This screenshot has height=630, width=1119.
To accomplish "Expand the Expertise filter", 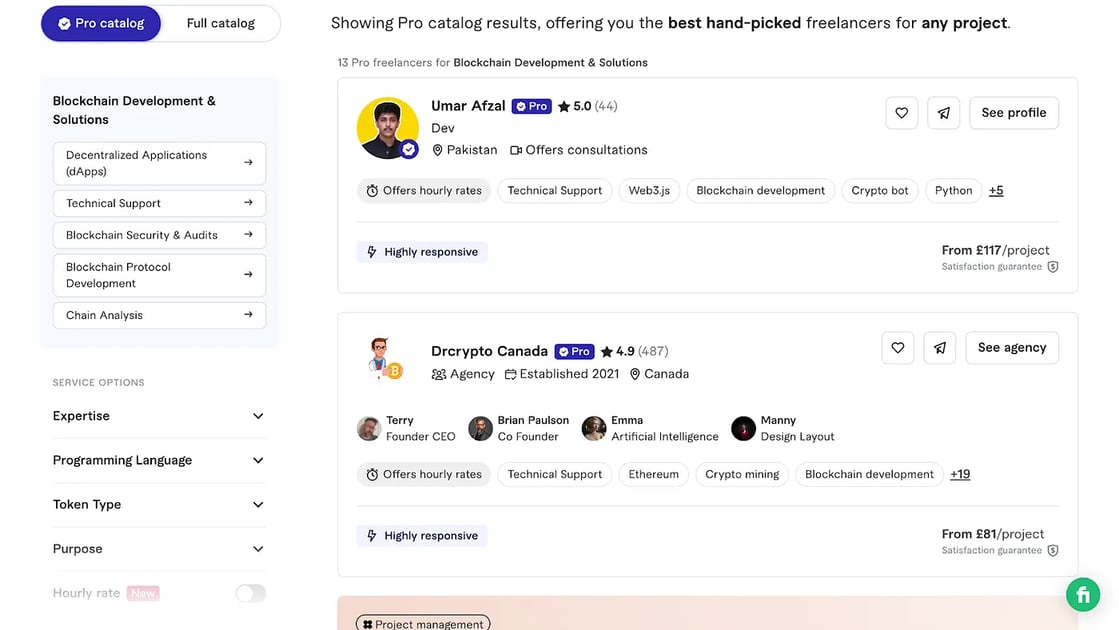I will tap(158, 416).
